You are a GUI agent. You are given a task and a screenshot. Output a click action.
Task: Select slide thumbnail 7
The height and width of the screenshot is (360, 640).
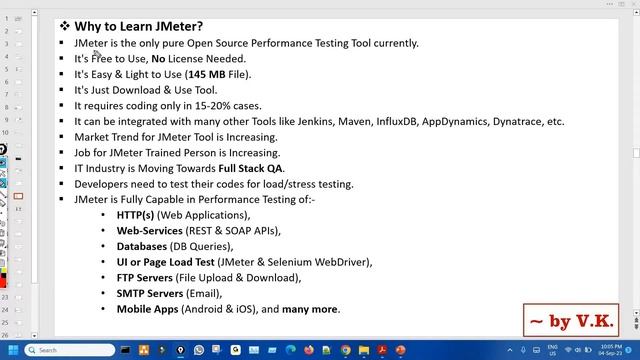[18, 95]
